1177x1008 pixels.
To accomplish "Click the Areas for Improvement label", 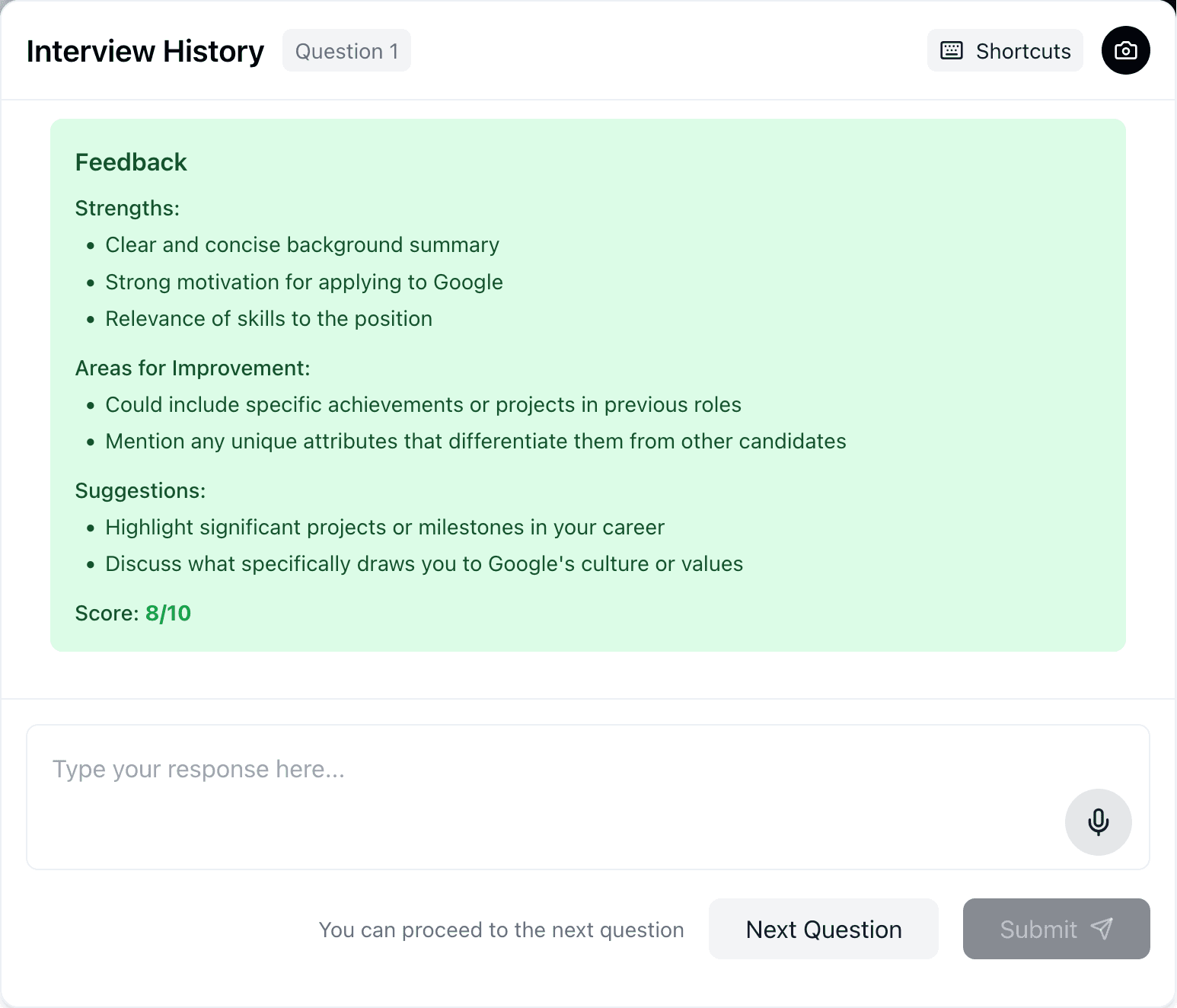I will click(193, 368).
